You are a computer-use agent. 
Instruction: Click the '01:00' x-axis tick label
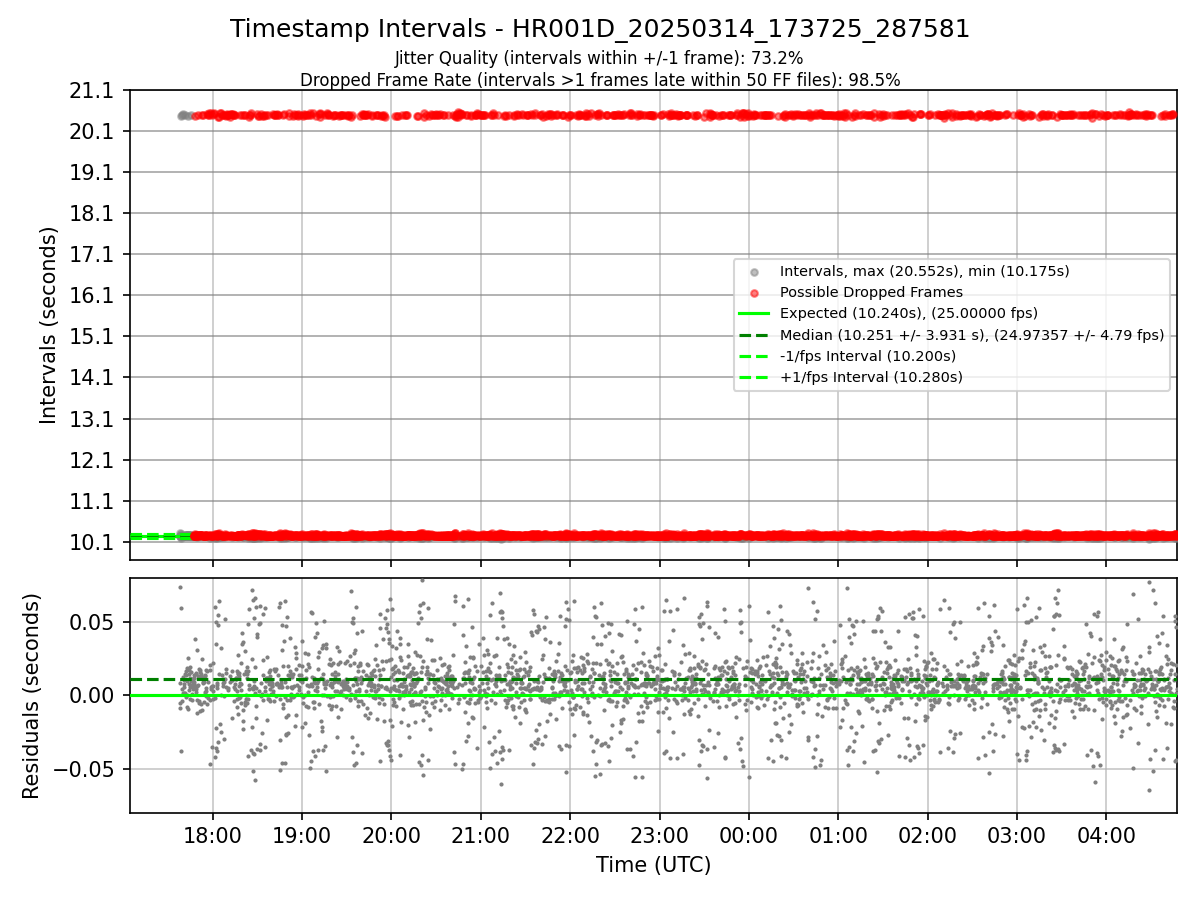pyautogui.click(x=838, y=835)
